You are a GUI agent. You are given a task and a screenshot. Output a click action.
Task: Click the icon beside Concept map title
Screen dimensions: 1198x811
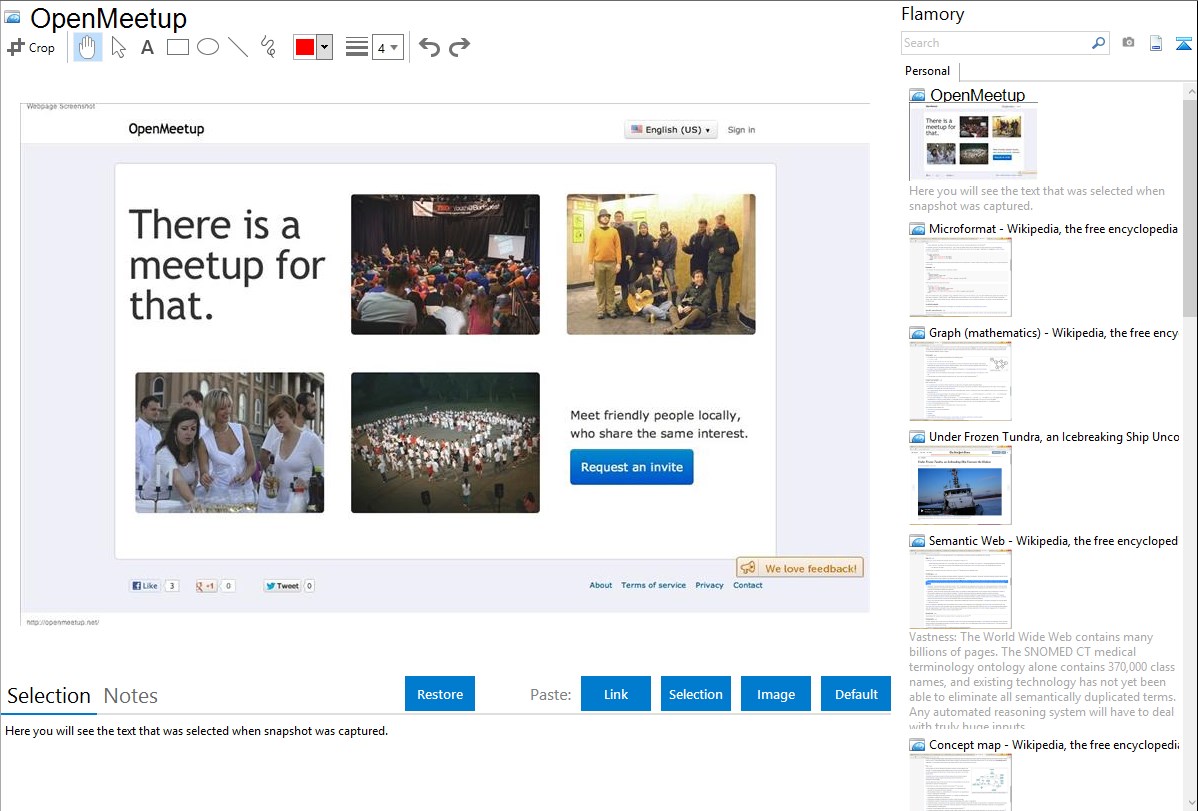tap(917, 745)
